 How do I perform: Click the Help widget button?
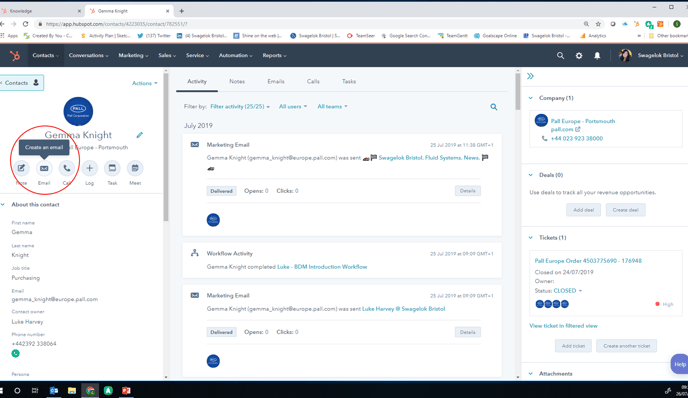679,364
